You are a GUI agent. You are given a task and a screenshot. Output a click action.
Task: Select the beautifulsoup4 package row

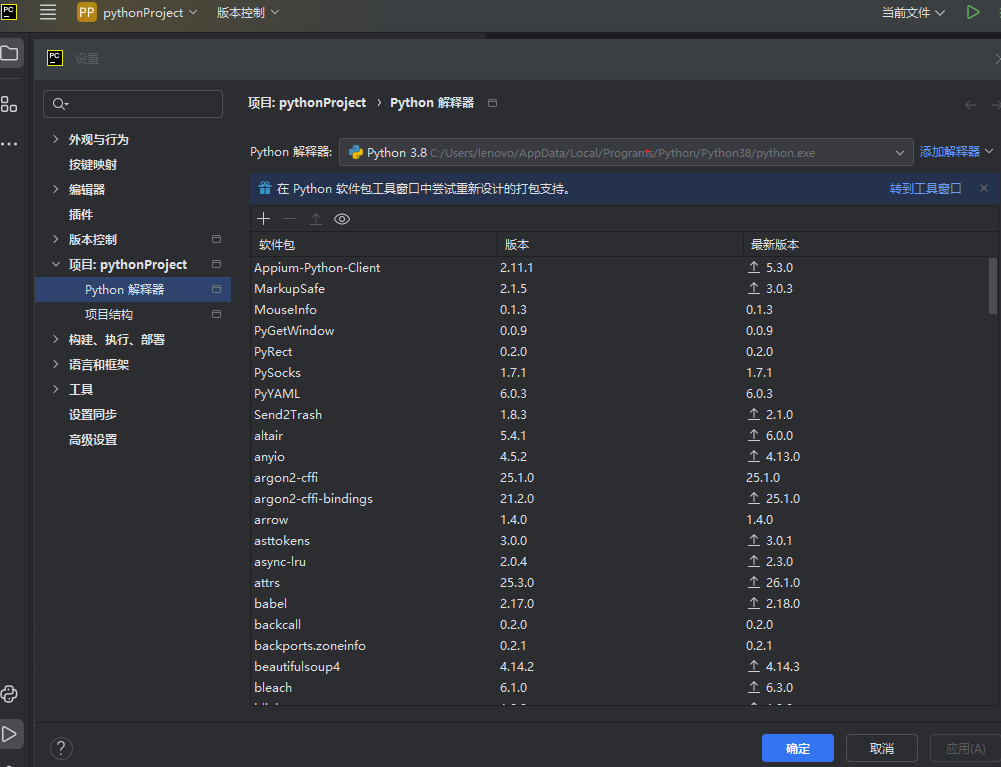(x=619, y=667)
